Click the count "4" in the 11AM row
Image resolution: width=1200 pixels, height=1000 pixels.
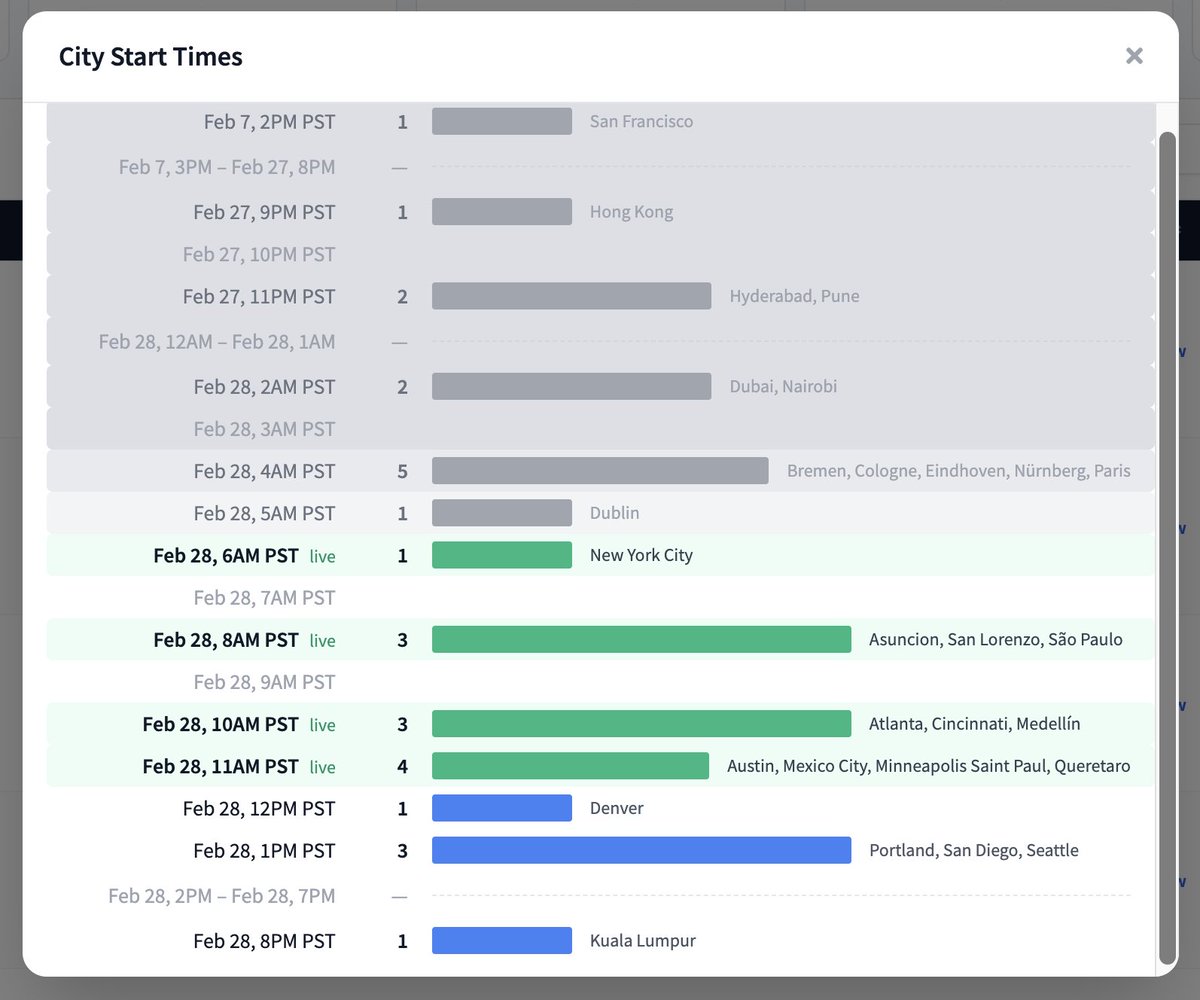[x=403, y=766]
